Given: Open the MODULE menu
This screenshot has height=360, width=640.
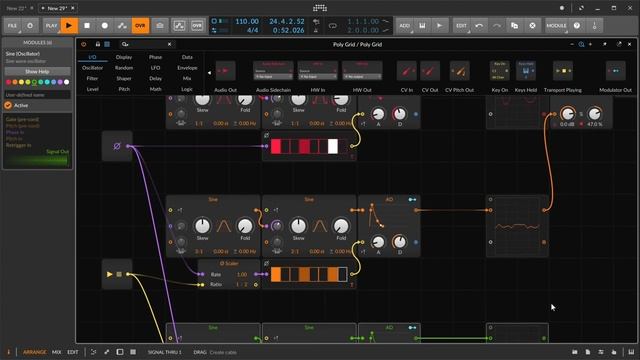Looking at the screenshot, I should [556, 25].
